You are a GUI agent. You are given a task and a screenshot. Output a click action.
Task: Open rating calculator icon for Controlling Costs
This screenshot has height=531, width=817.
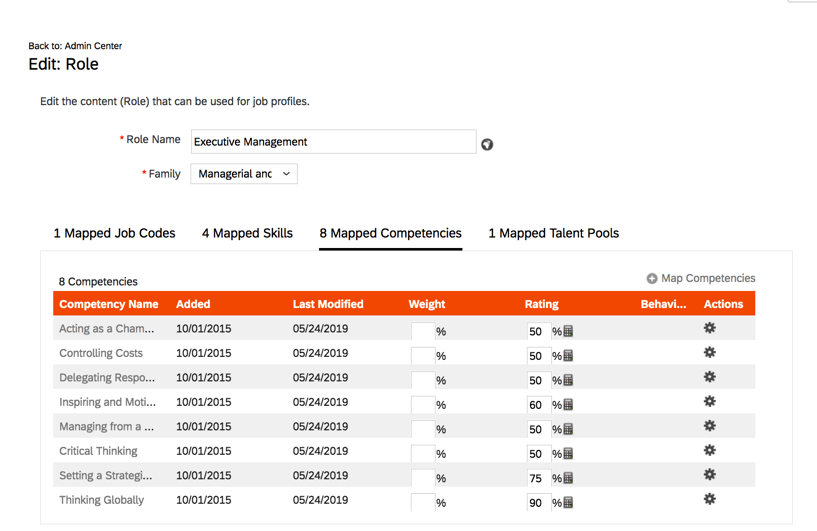568,356
